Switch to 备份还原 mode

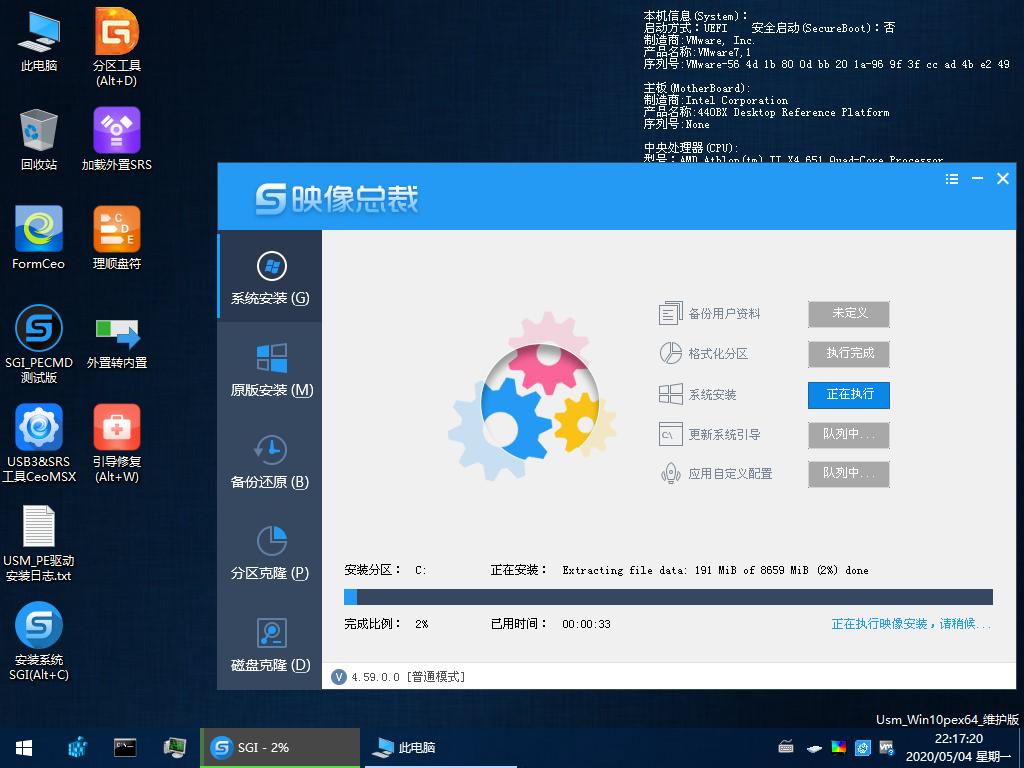(x=268, y=463)
